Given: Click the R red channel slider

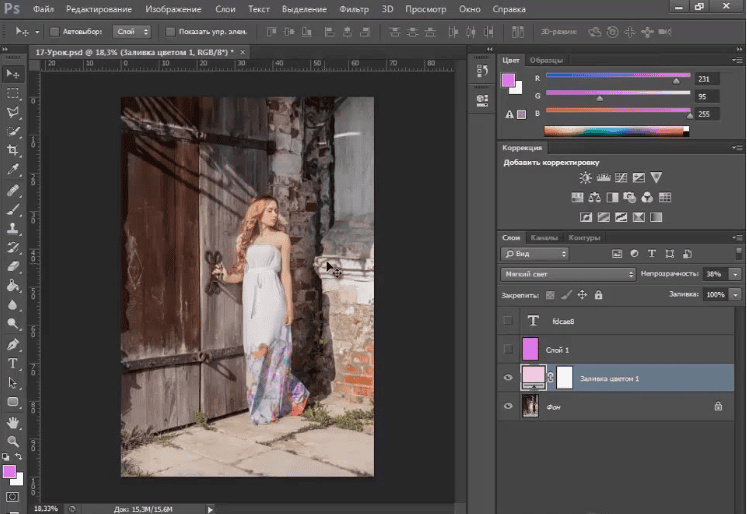Looking at the screenshot, I should 618,75.
